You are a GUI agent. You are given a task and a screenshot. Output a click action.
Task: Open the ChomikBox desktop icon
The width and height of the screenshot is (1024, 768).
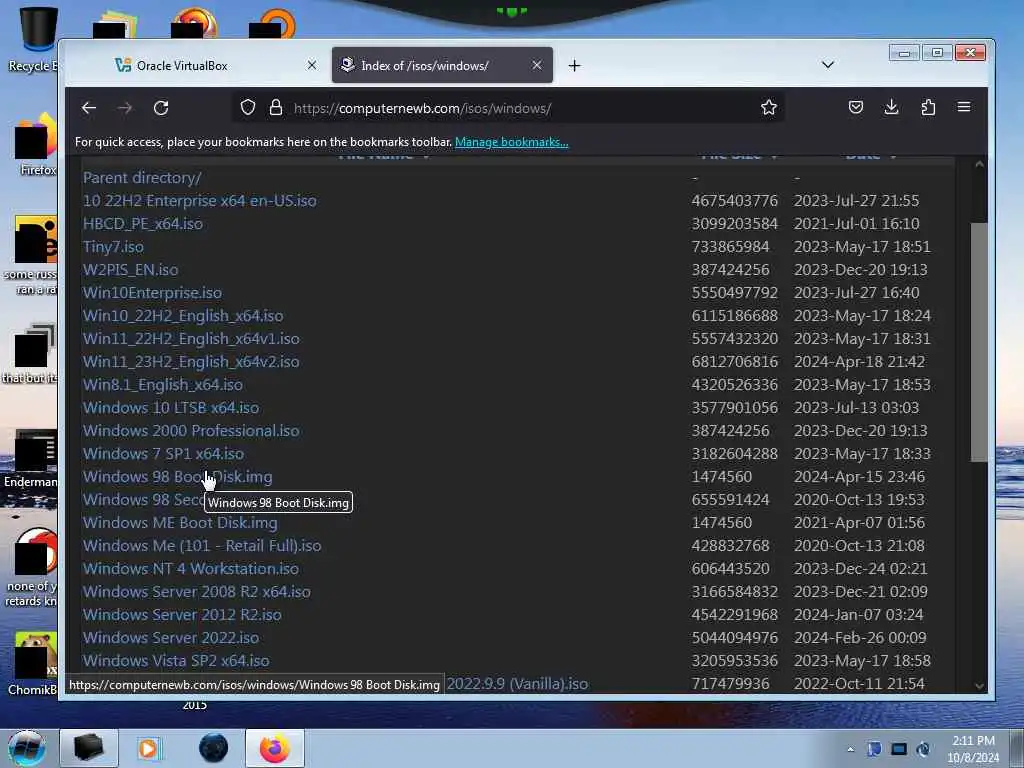(x=33, y=664)
